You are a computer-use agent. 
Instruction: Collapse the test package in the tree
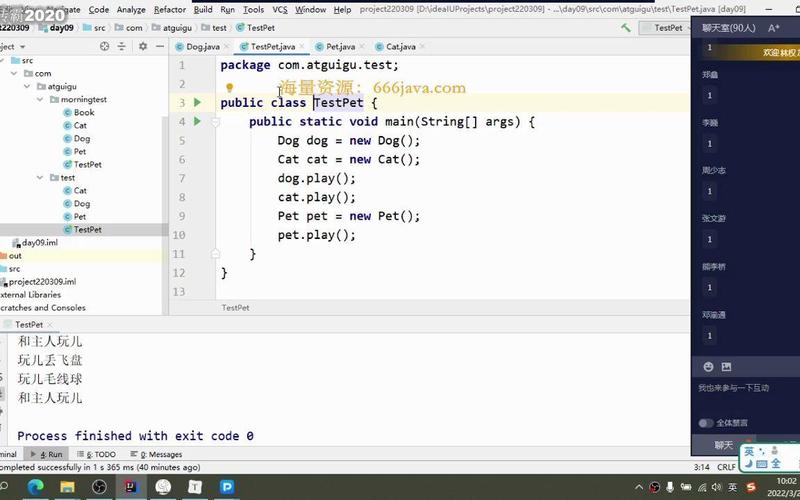coord(39,178)
